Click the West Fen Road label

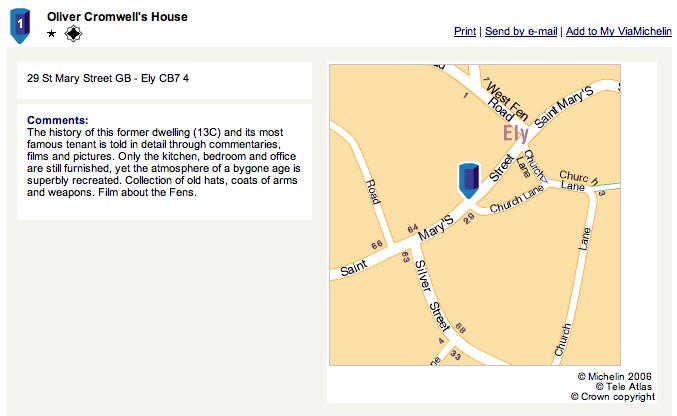coord(505,102)
